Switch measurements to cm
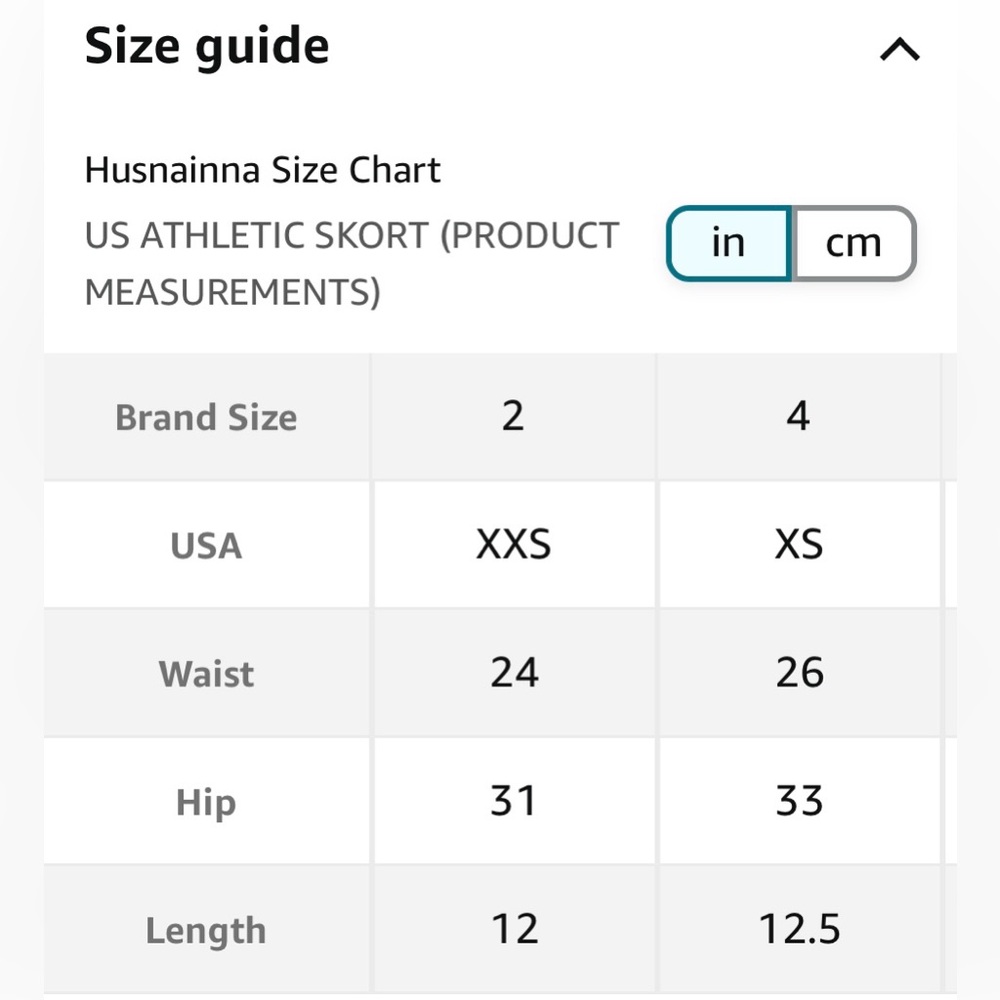1000x1000 pixels. point(854,243)
